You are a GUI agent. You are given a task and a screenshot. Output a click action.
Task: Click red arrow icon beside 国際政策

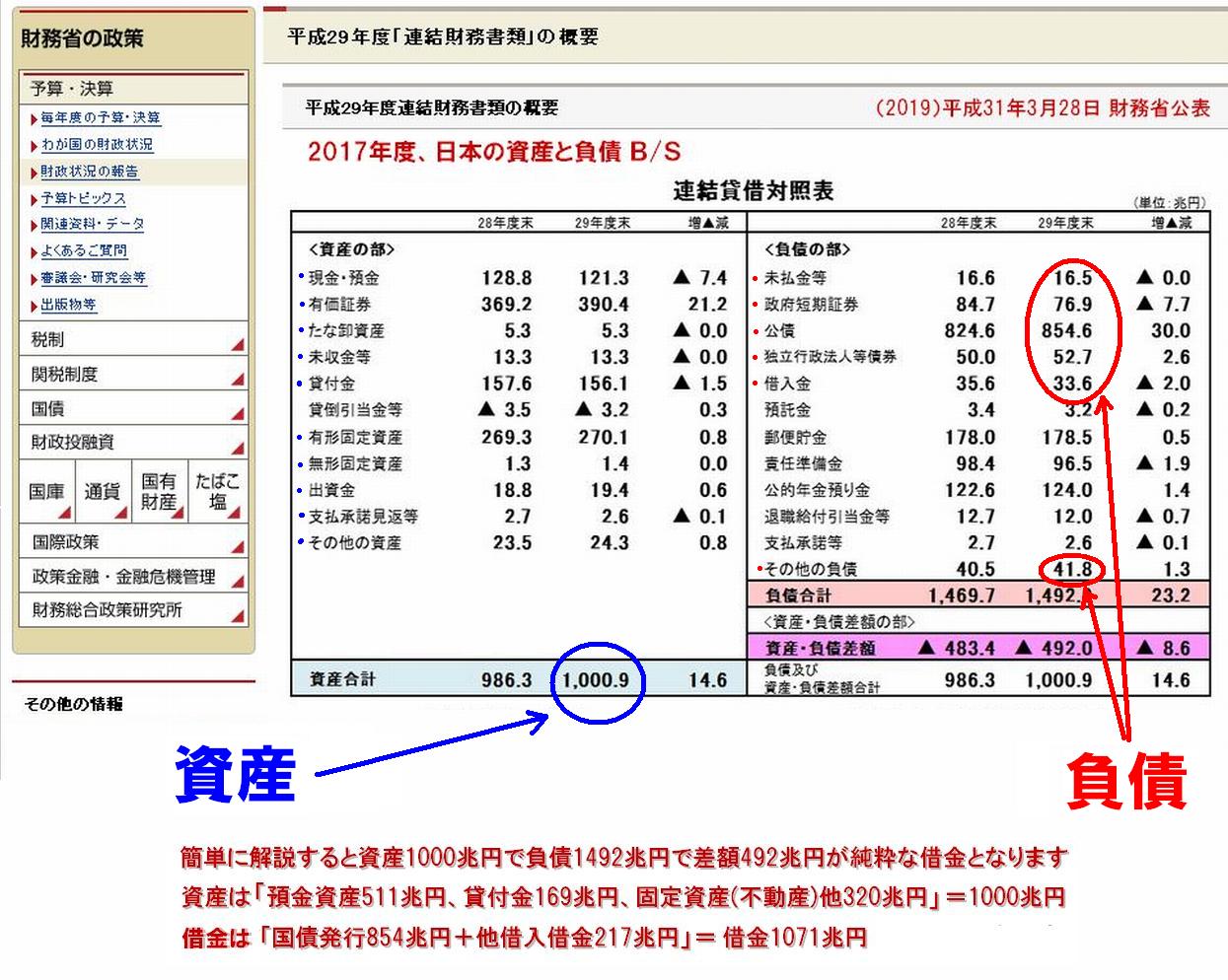point(237,548)
